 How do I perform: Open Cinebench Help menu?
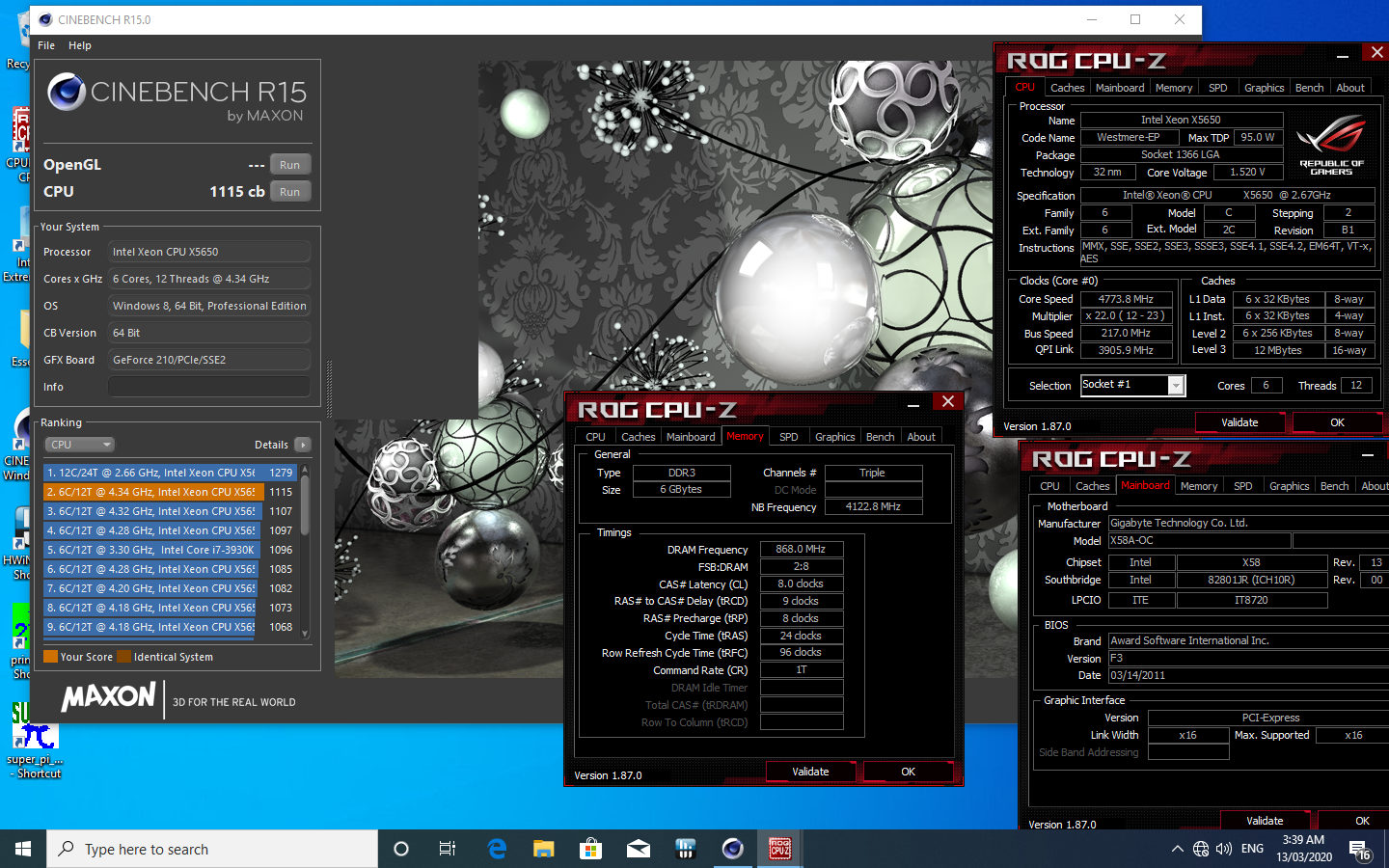pyautogui.click(x=80, y=45)
